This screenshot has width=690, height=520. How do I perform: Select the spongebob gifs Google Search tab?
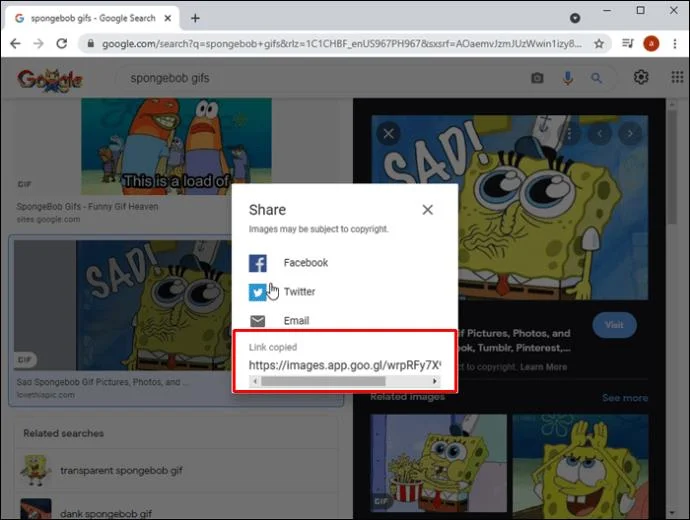pos(92,18)
